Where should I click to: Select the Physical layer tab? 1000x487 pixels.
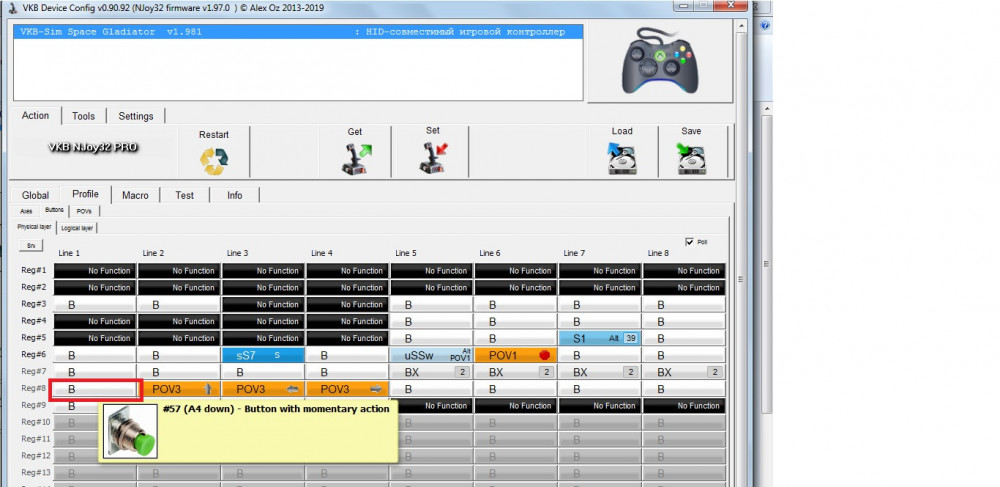34,227
